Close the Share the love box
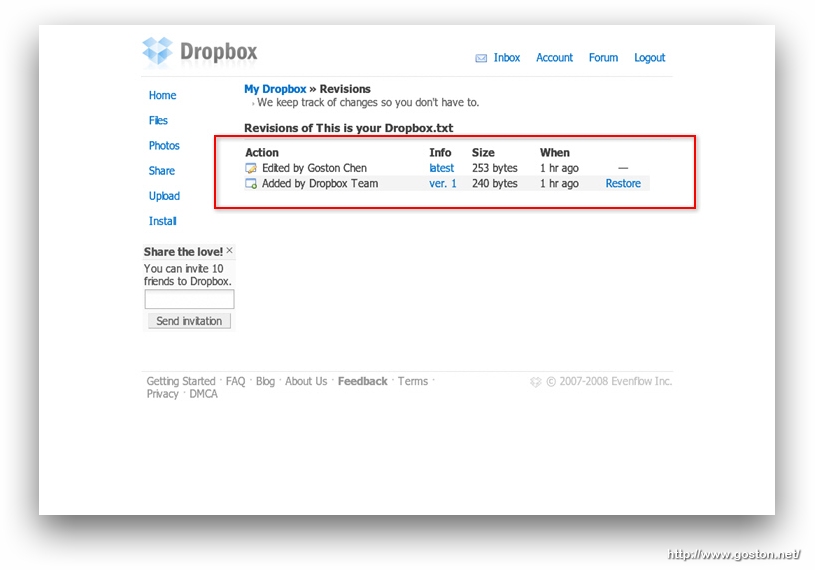815x570 pixels. 230,251
